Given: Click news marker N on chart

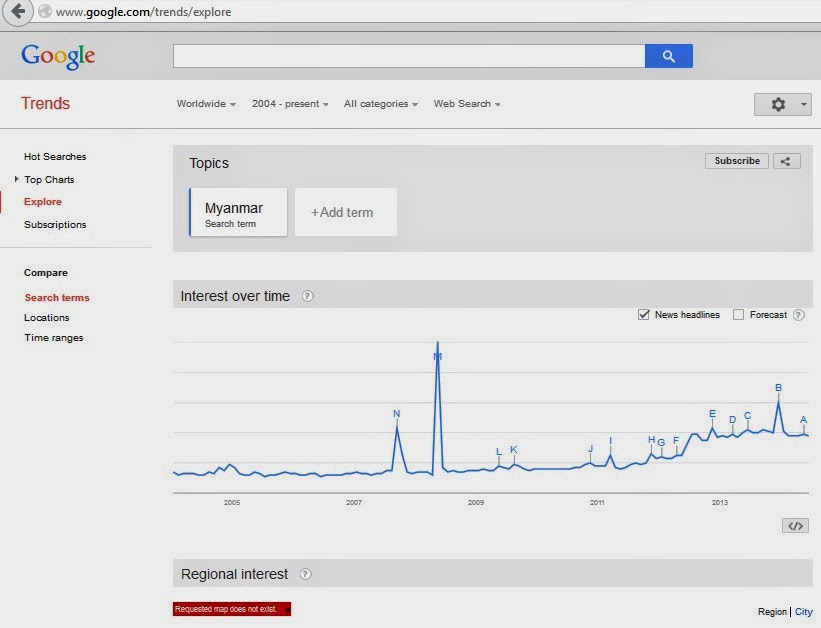Looking at the screenshot, I should [x=396, y=414].
